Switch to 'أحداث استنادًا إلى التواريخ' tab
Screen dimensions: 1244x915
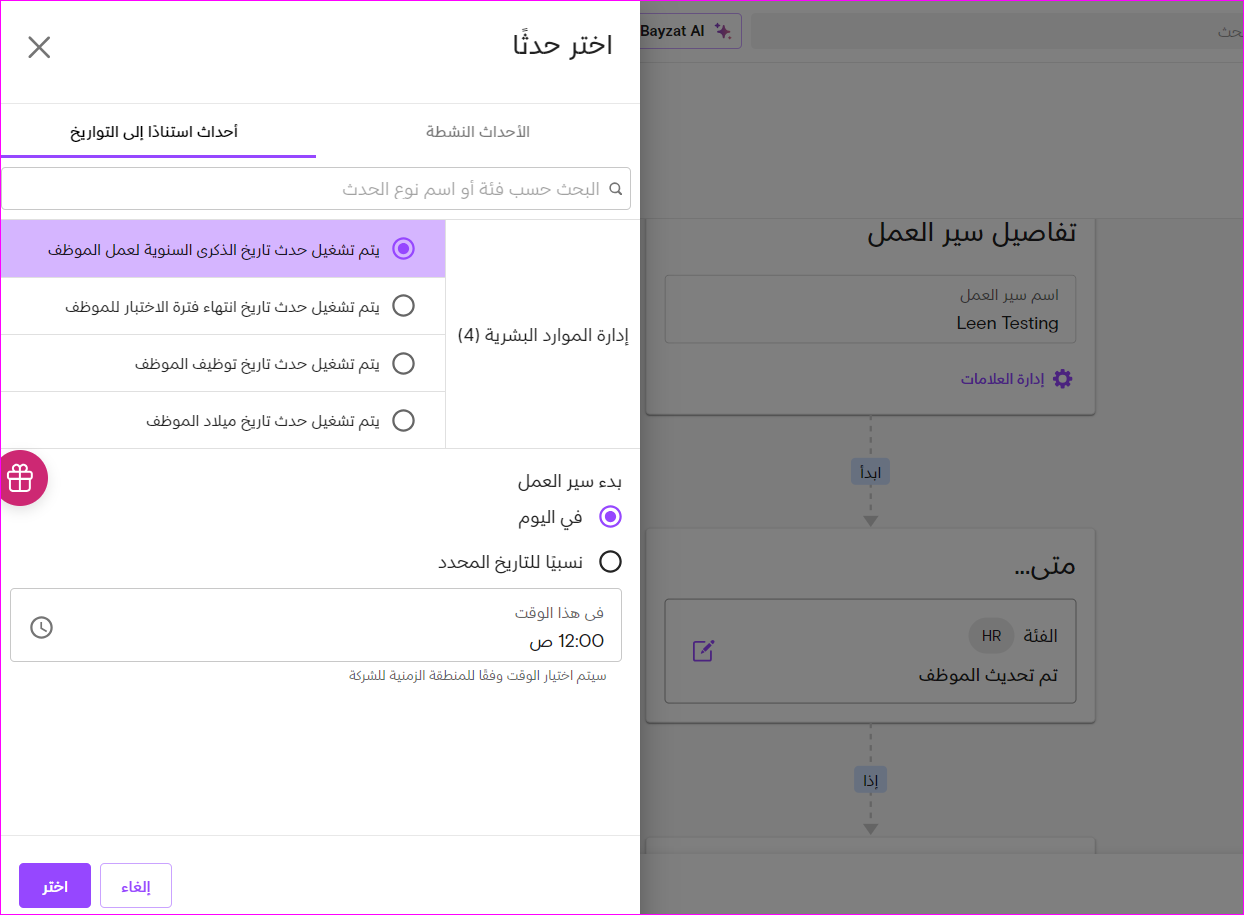click(x=154, y=132)
